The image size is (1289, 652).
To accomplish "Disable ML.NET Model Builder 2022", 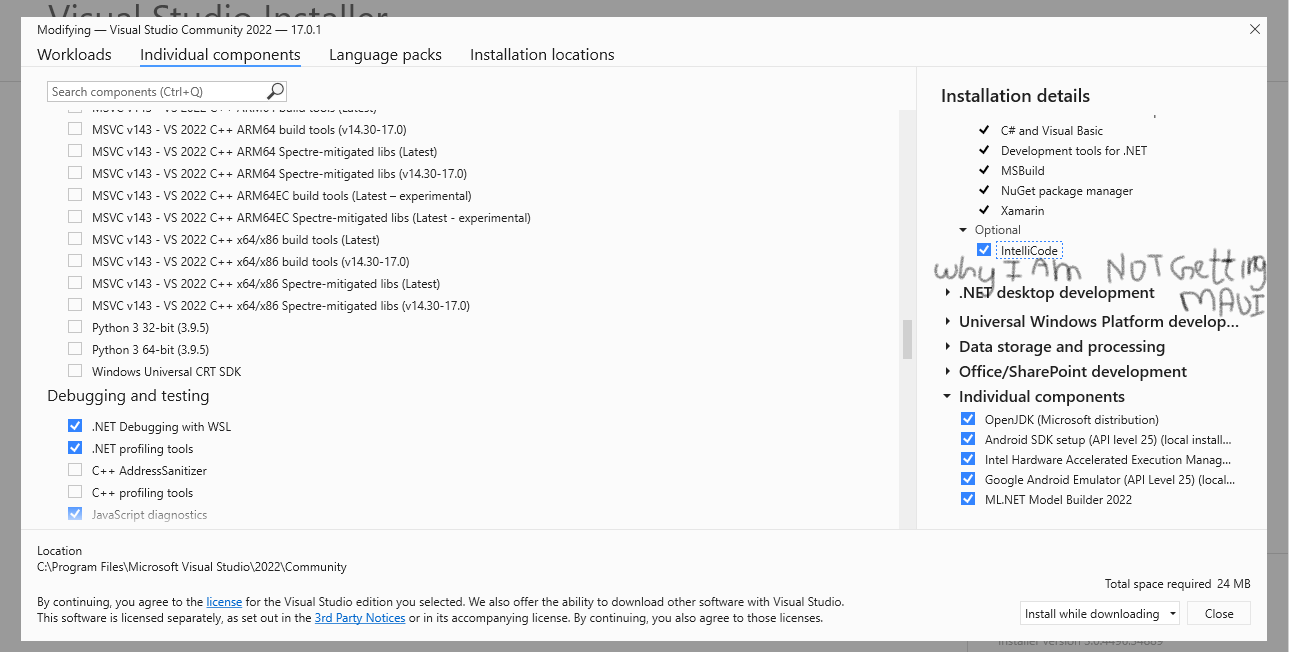I will (967, 499).
